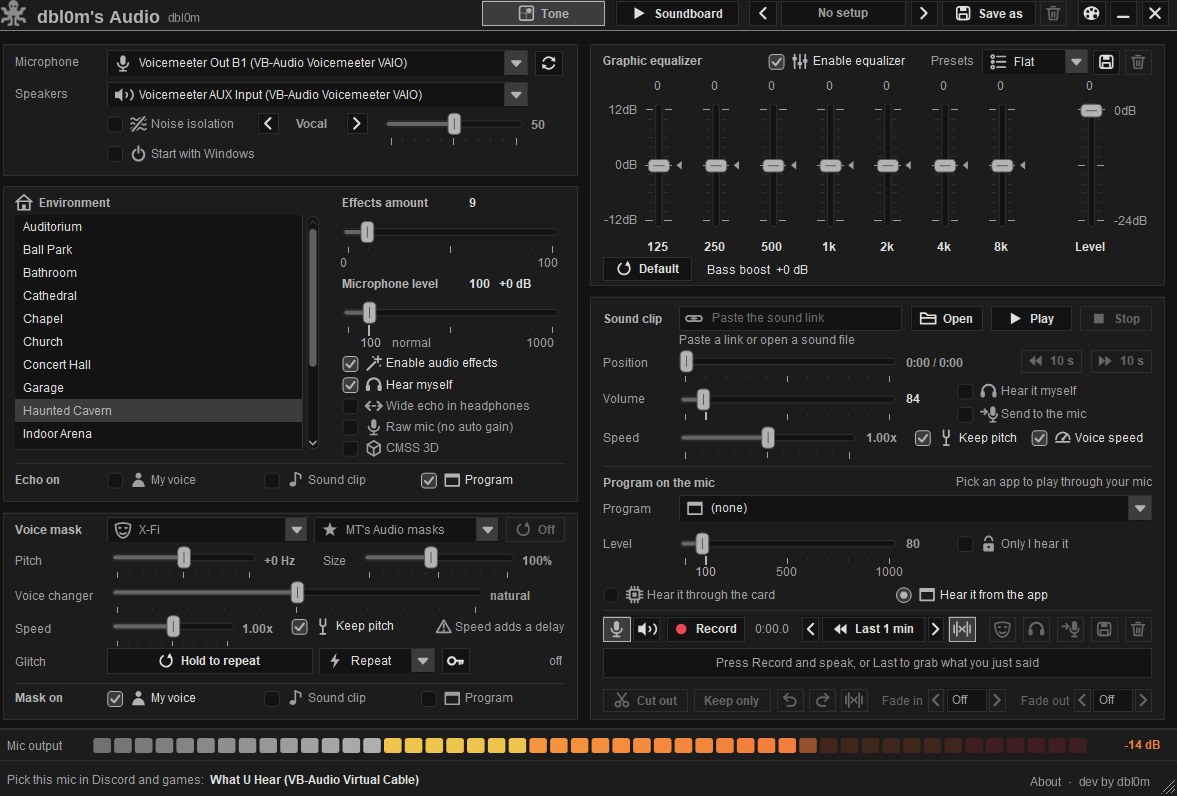Image resolution: width=1177 pixels, height=796 pixels.
Task: Open the X-Fi voice mask dropdown
Action: [297, 529]
